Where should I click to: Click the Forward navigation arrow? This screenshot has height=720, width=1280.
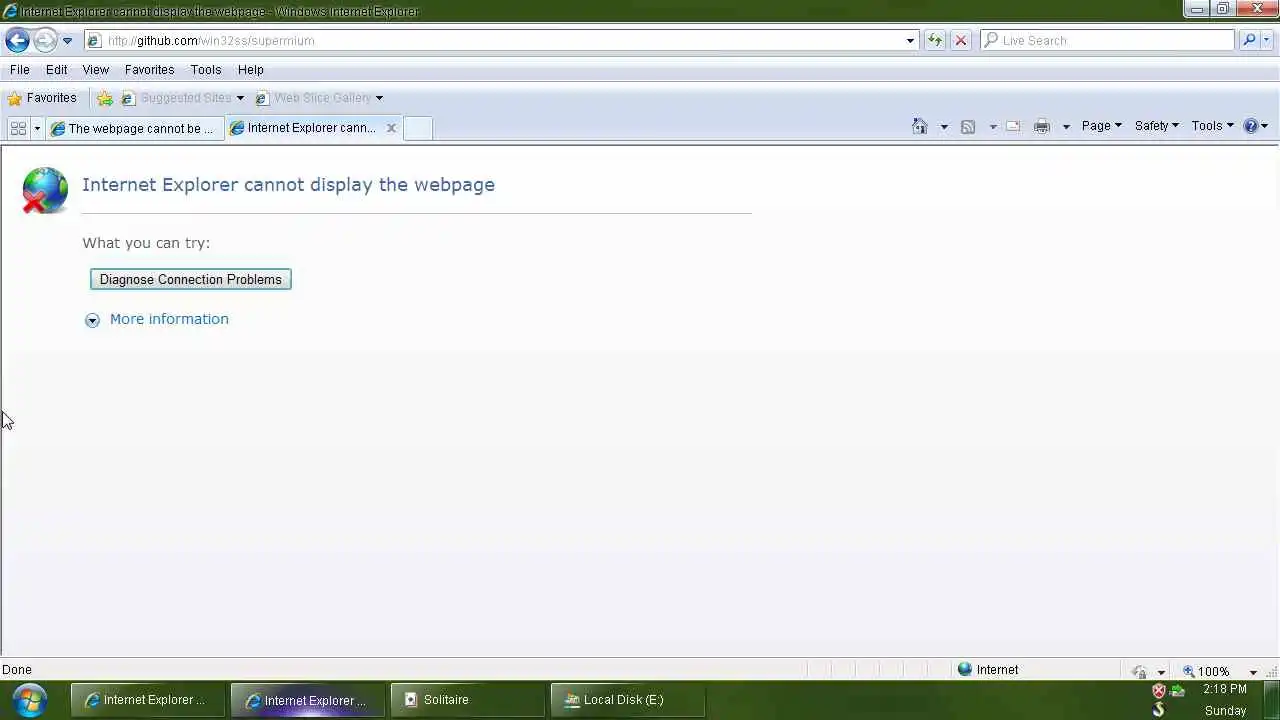45,40
